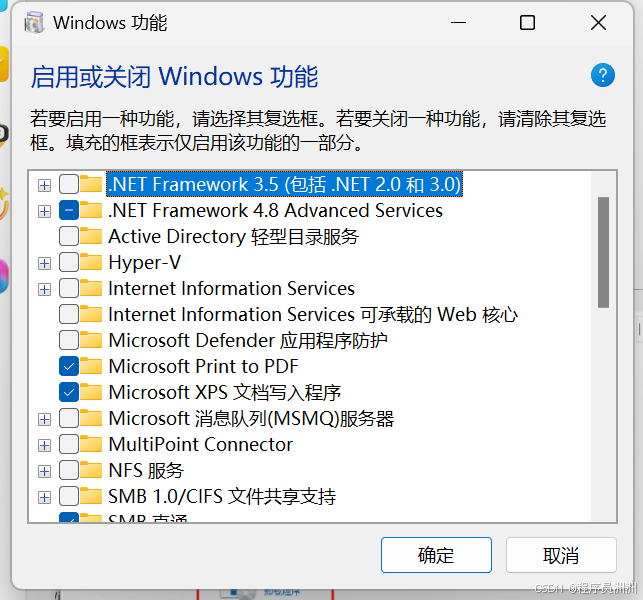
Task: Click the feature list vertical scrollbar thumb
Action: 603,250
